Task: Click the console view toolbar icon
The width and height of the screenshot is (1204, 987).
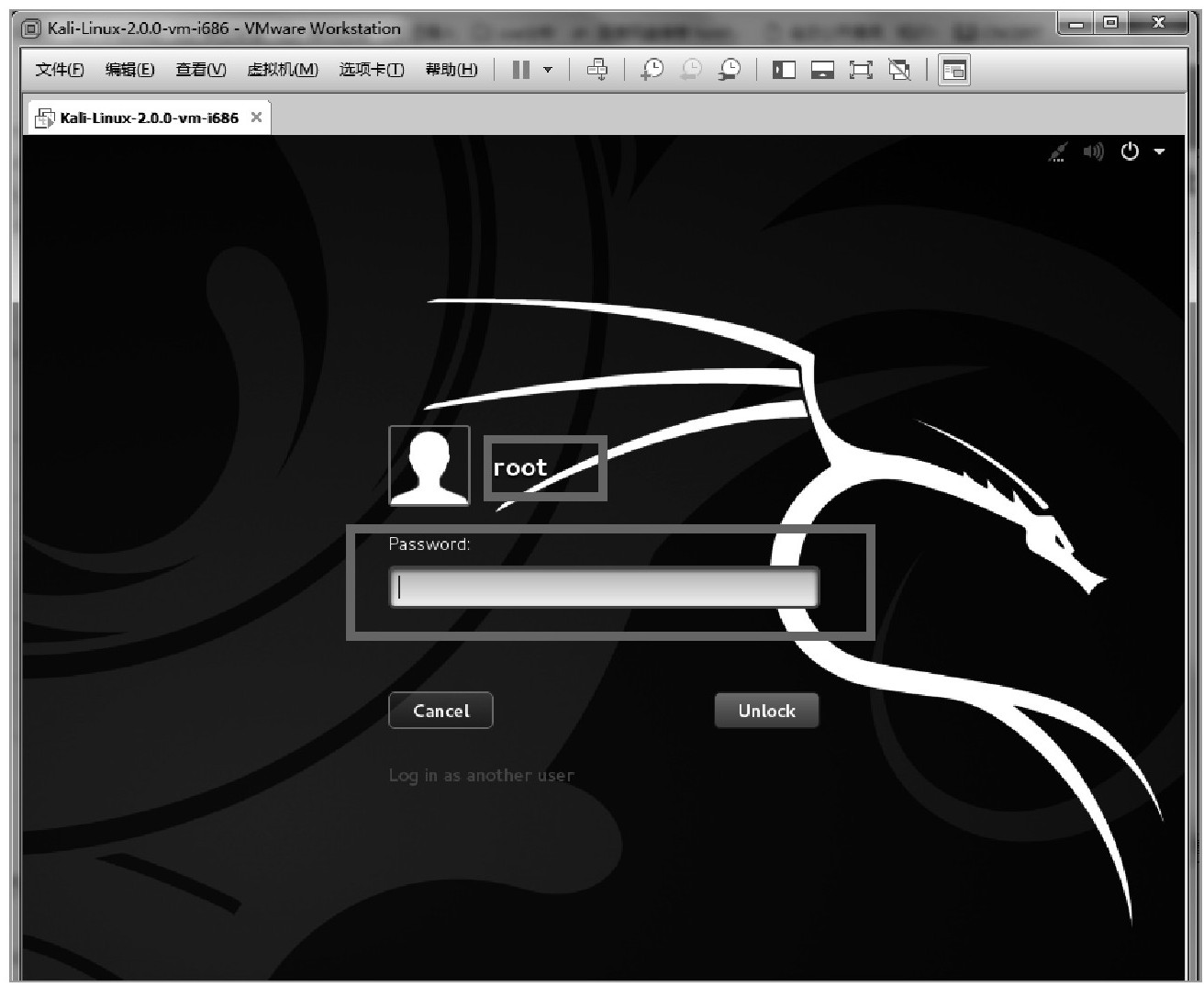Action: (x=954, y=70)
